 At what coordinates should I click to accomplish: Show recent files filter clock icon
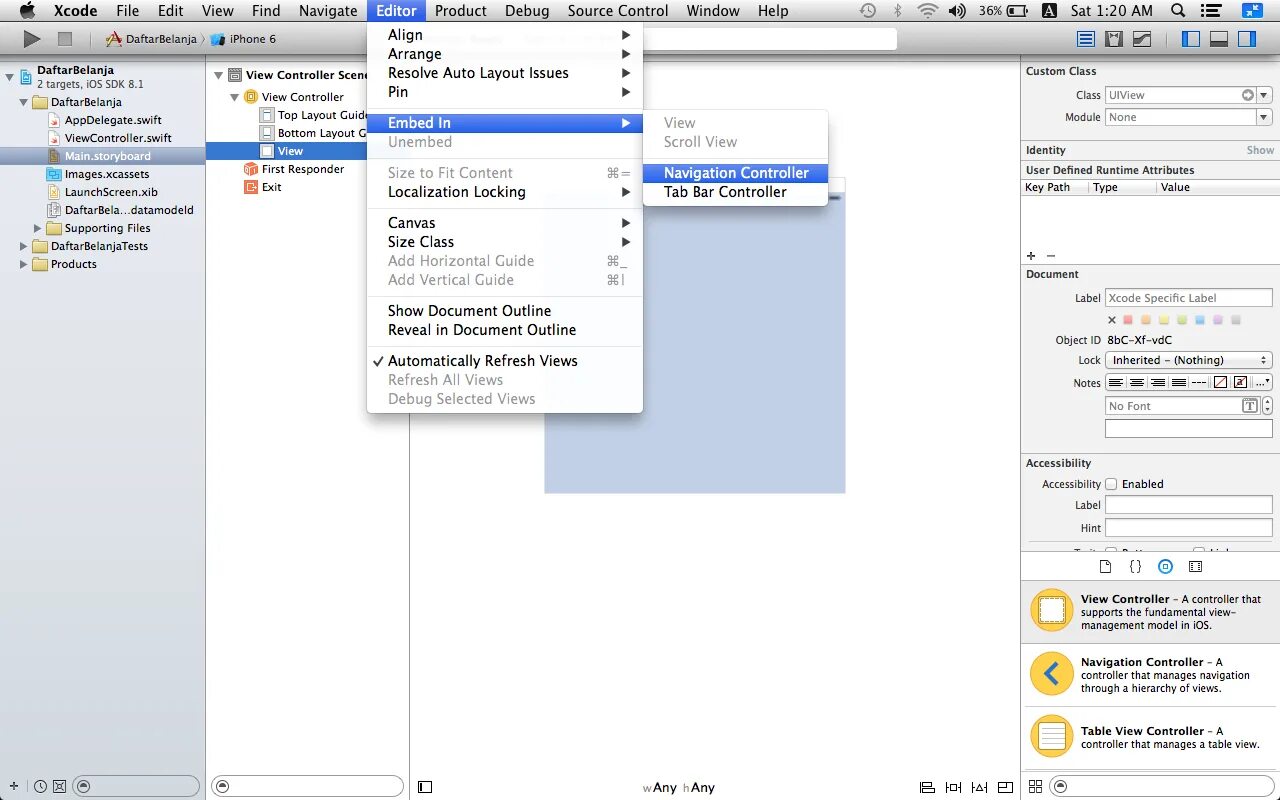[x=41, y=787]
